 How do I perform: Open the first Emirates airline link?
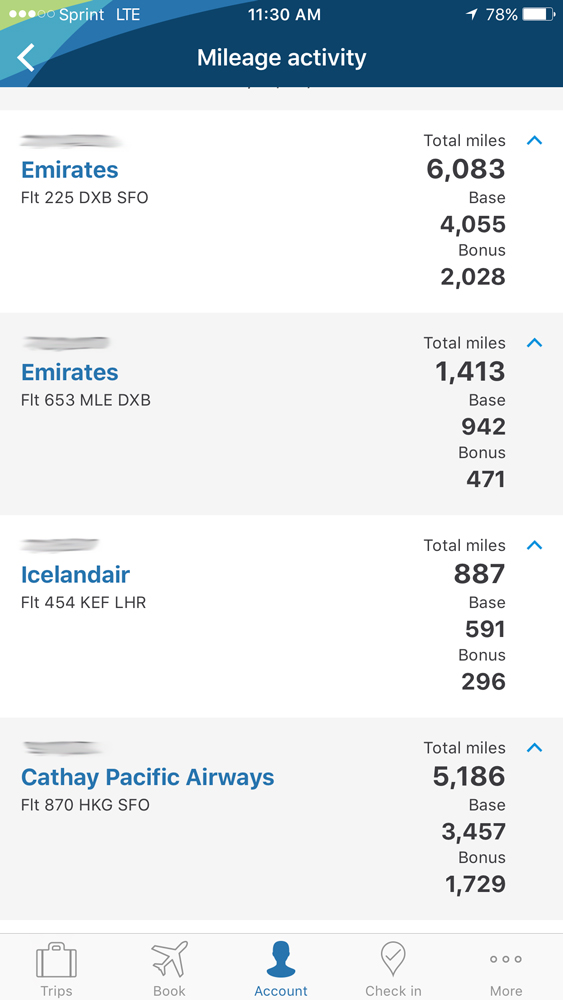tap(69, 170)
